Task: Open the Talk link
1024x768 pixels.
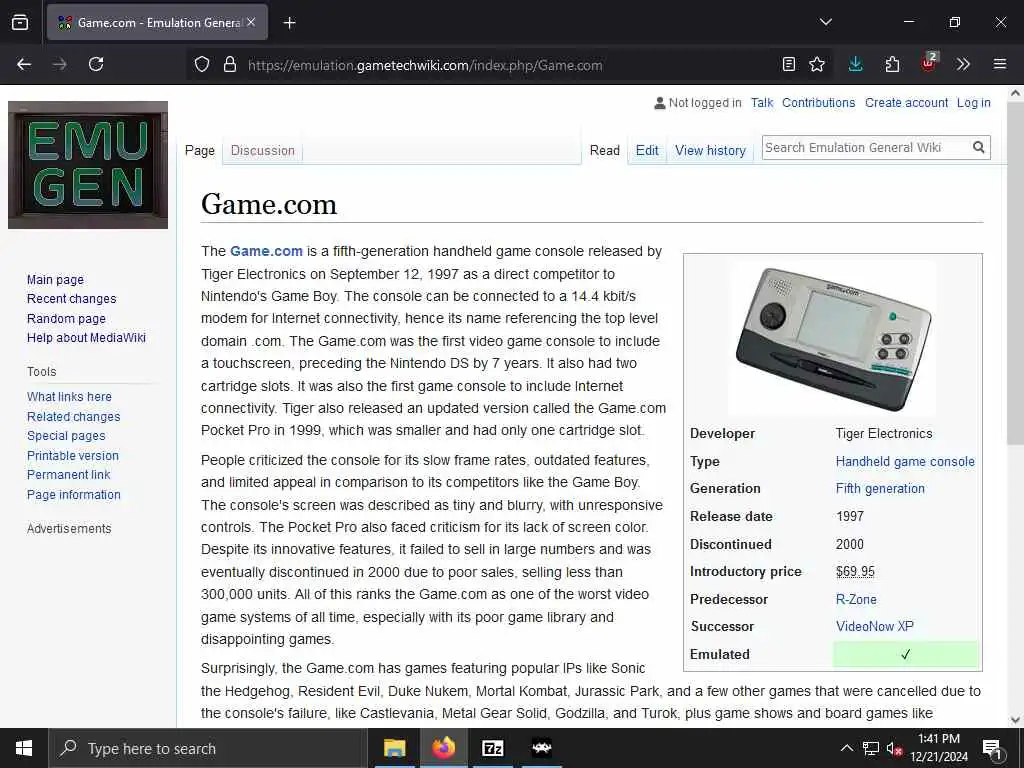Action: (x=761, y=103)
